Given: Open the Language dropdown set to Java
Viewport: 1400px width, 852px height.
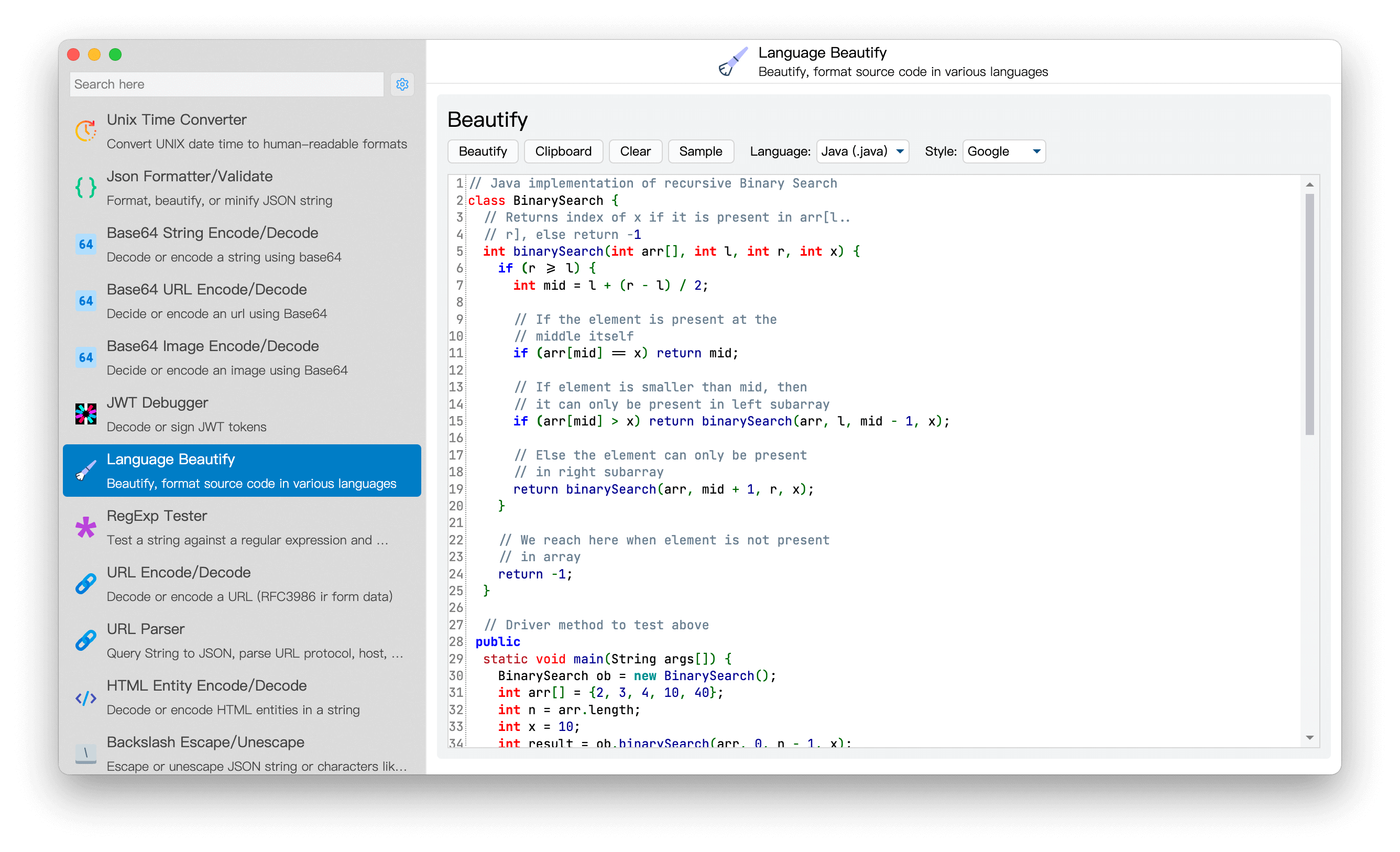Looking at the screenshot, I should click(862, 151).
